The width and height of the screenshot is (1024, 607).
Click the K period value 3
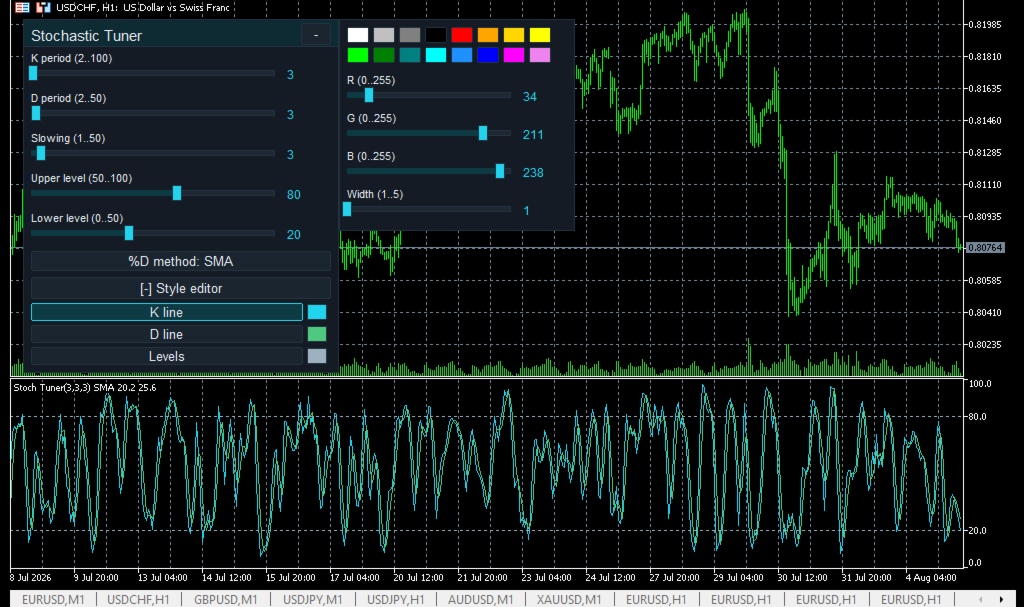(291, 75)
